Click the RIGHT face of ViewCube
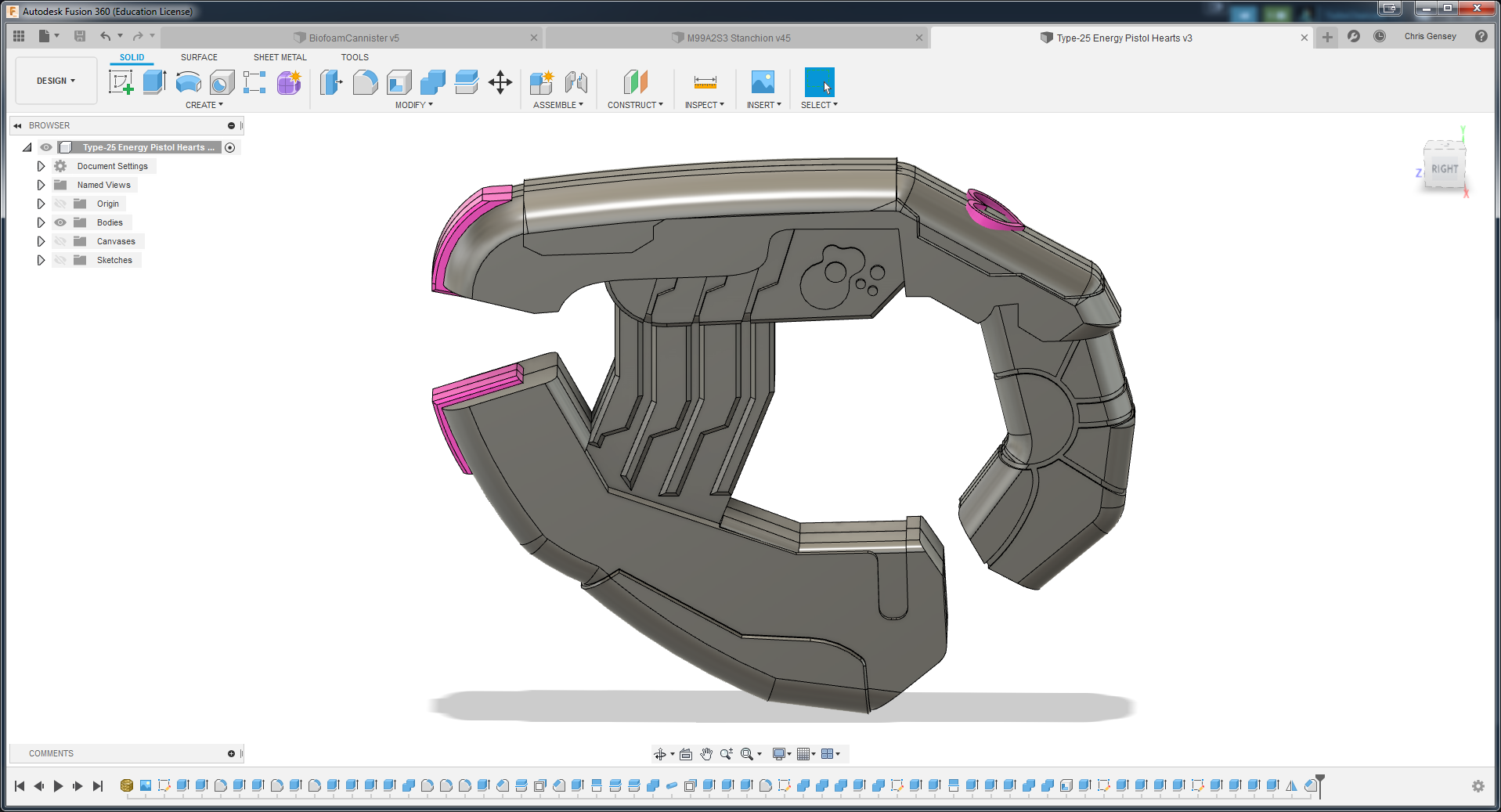 tap(1444, 168)
